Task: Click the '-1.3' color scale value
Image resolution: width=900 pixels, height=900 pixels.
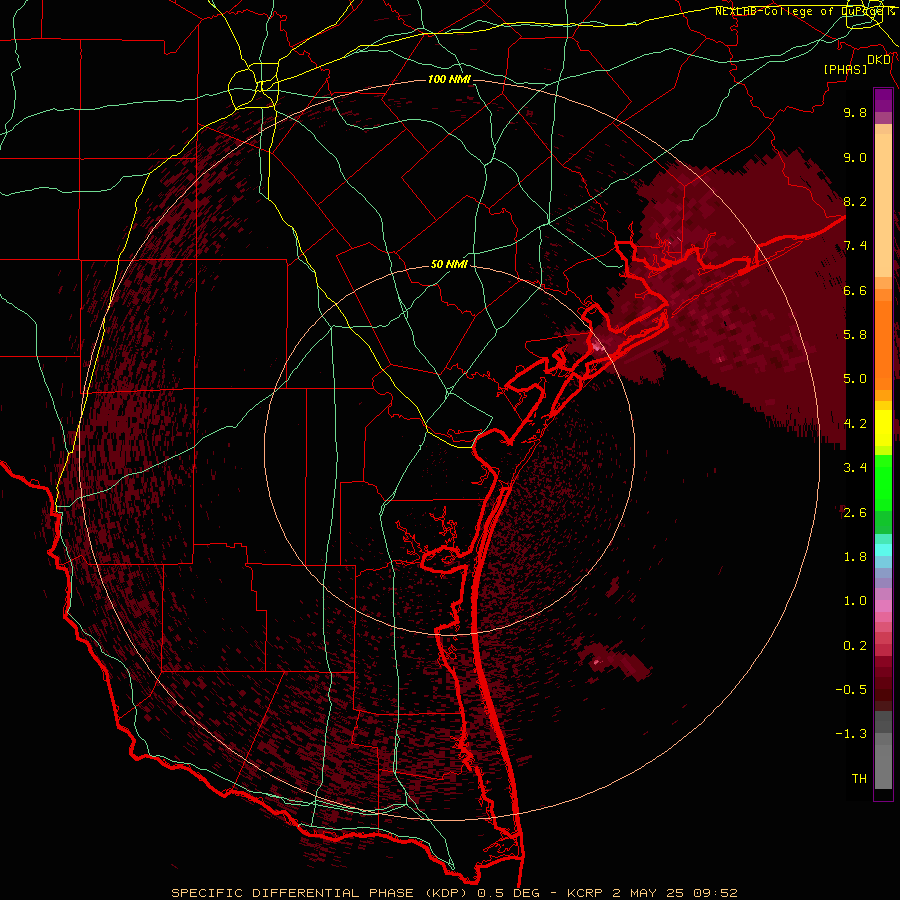Action: point(851,734)
